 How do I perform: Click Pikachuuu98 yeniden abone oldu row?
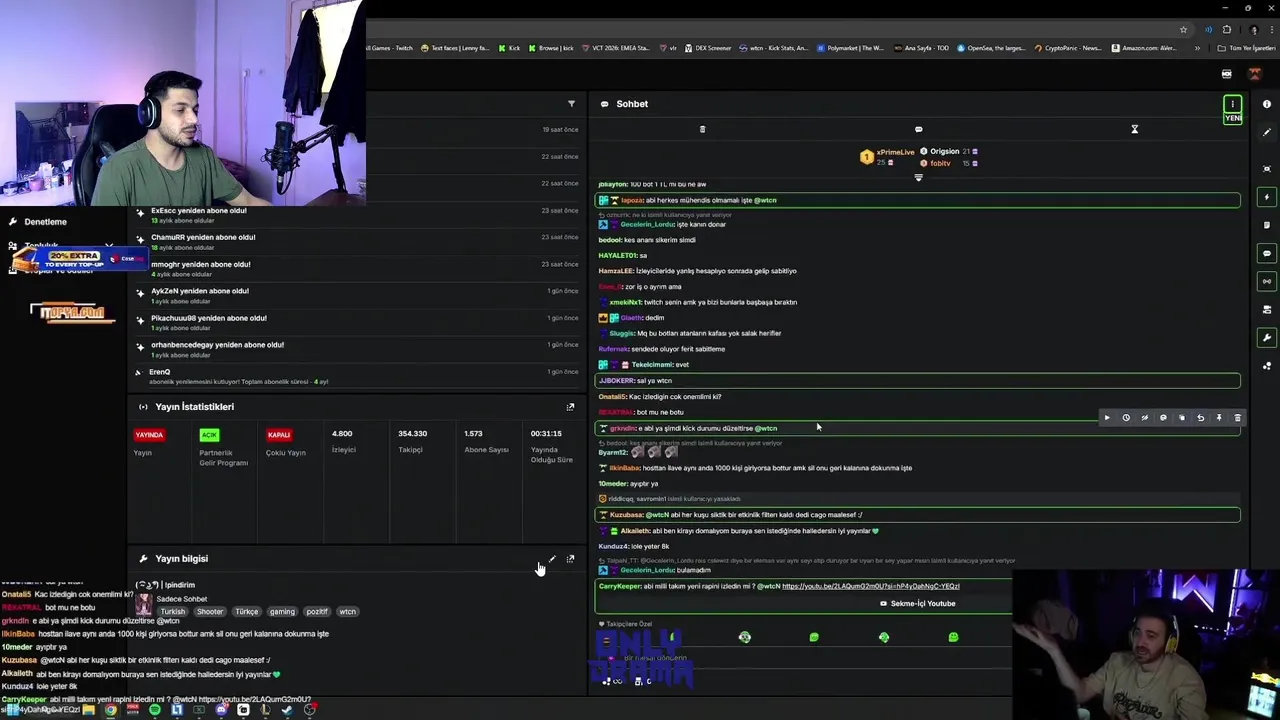pos(357,323)
